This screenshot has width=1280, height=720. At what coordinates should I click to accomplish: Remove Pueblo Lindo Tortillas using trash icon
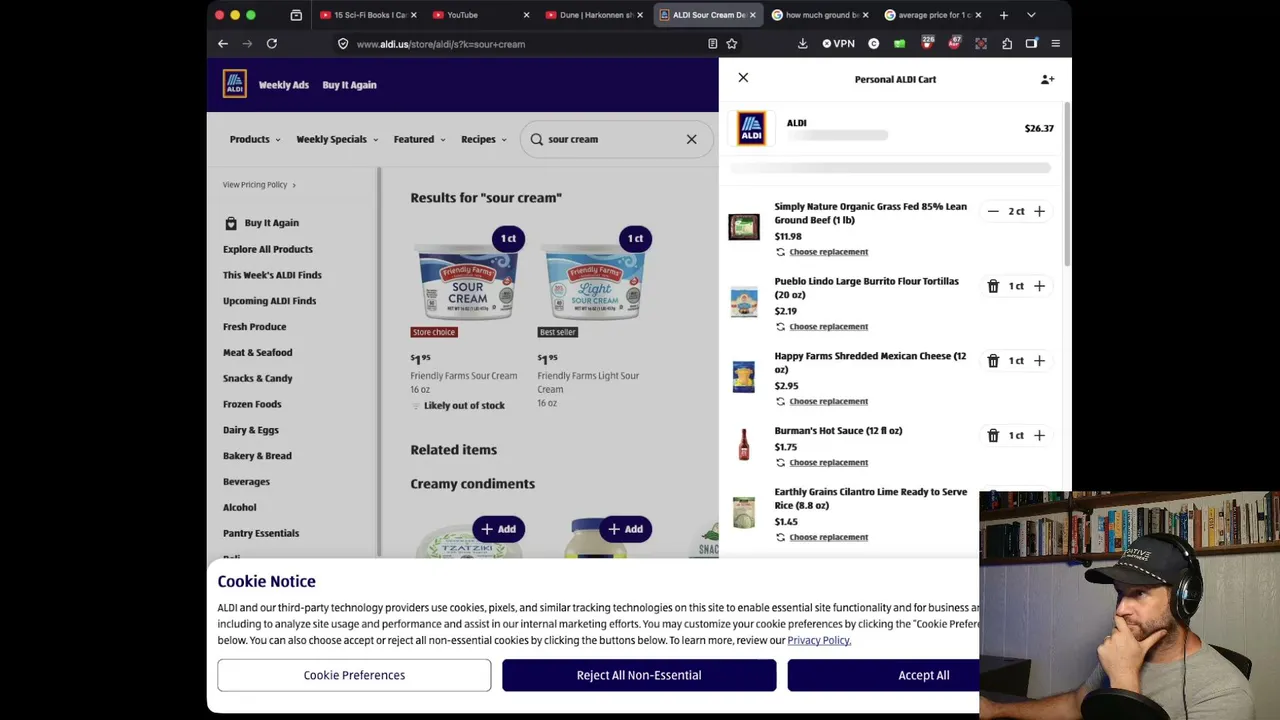click(x=993, y=287)
